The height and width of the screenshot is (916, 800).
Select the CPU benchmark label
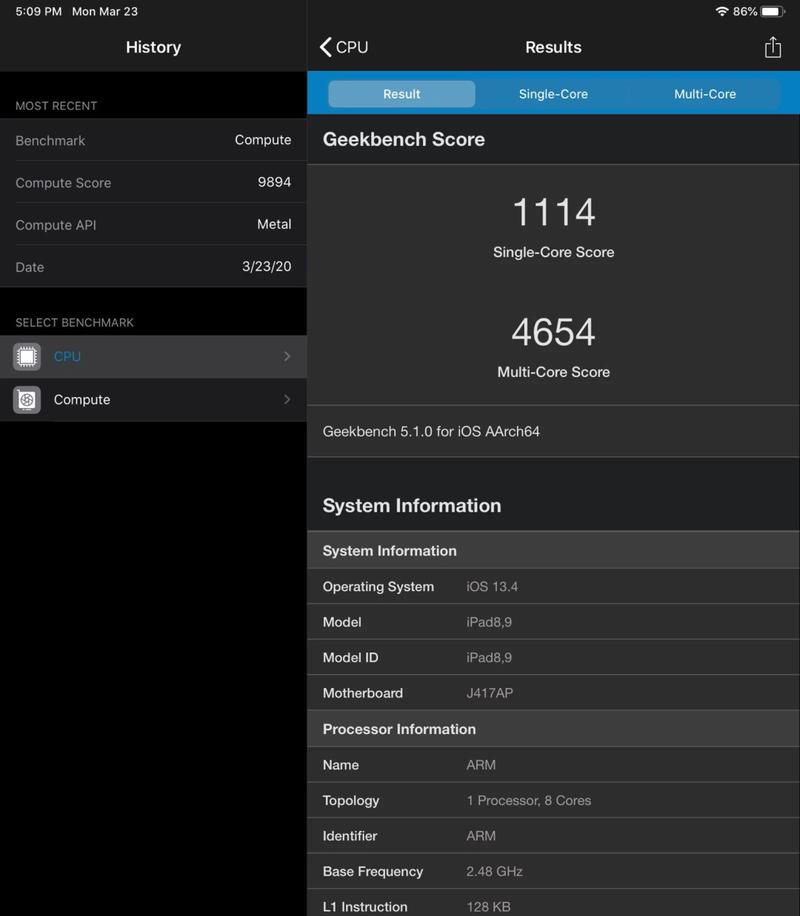pos(67,356)
